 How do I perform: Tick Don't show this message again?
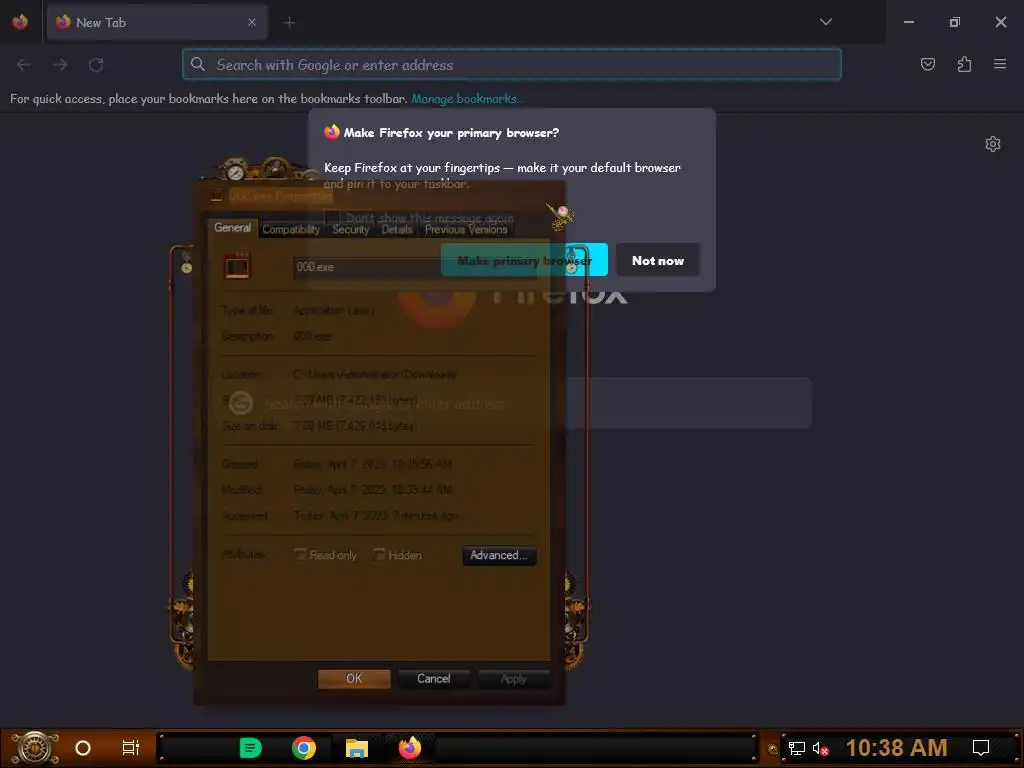click(x=332, y=217)
